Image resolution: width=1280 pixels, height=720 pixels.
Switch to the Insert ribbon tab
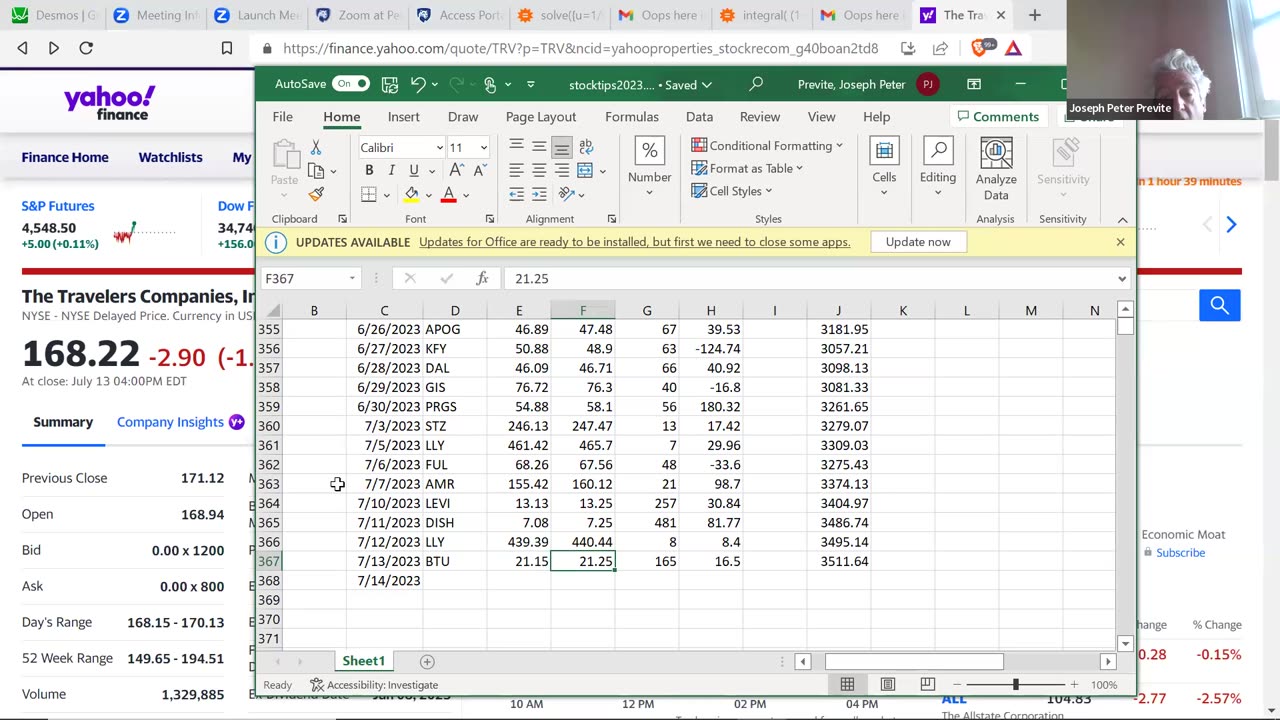(x=404, y=117)
